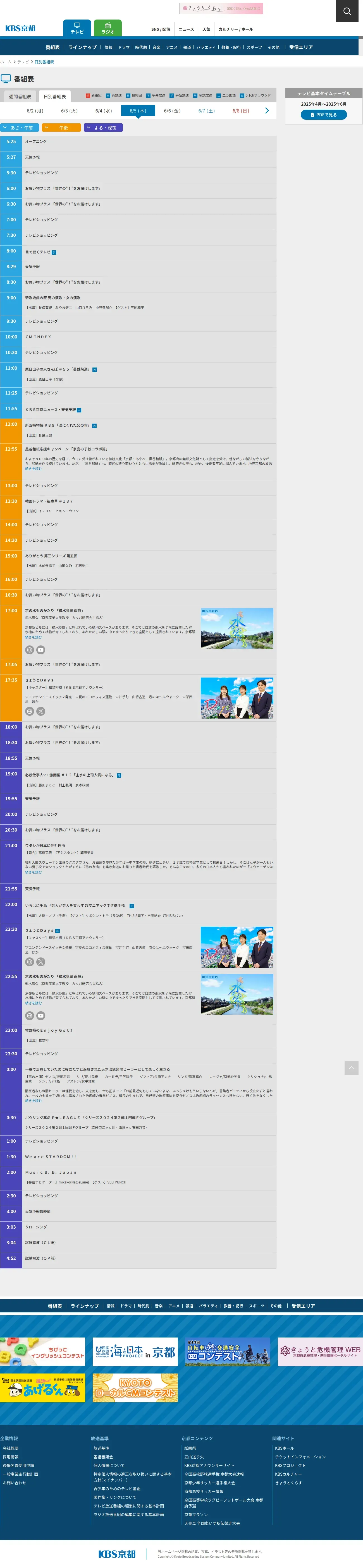Jump to 午後 section
Image resolution: width=363 pixels, height=1568 pixels.
click(61, 128)
